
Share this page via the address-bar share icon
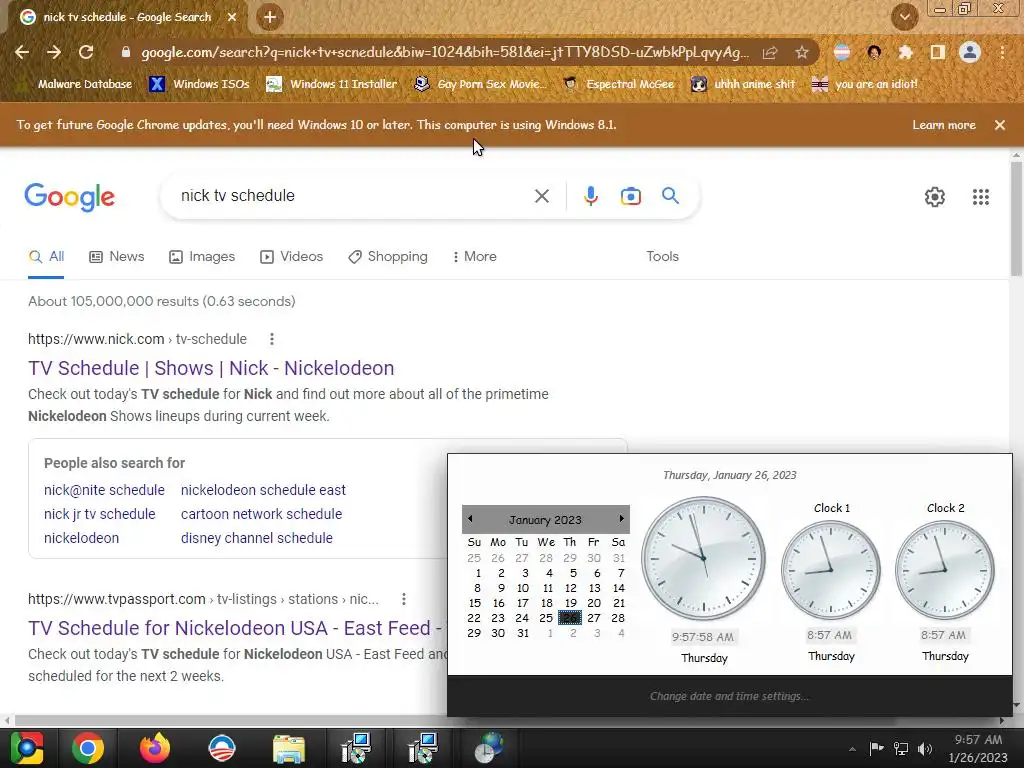(770, 52)
